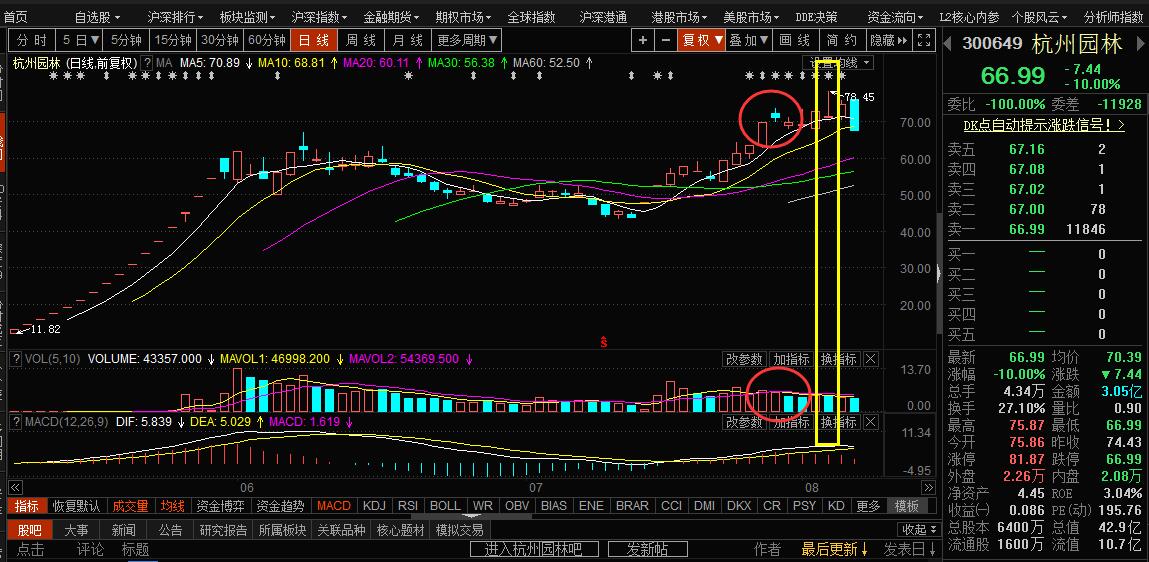Image resolution: width=1149 pixels, height=562 pixels.
Task: Select the KDJ indicator
Action: click(x=374, y=506)
